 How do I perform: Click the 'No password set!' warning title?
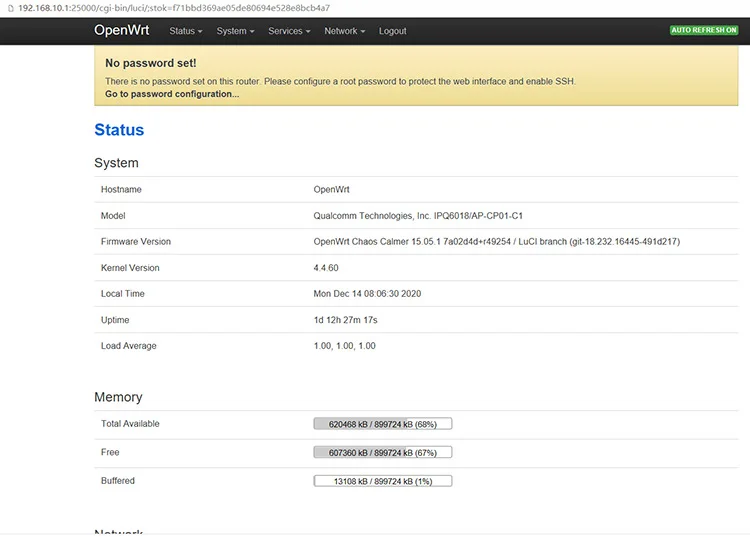151,63
